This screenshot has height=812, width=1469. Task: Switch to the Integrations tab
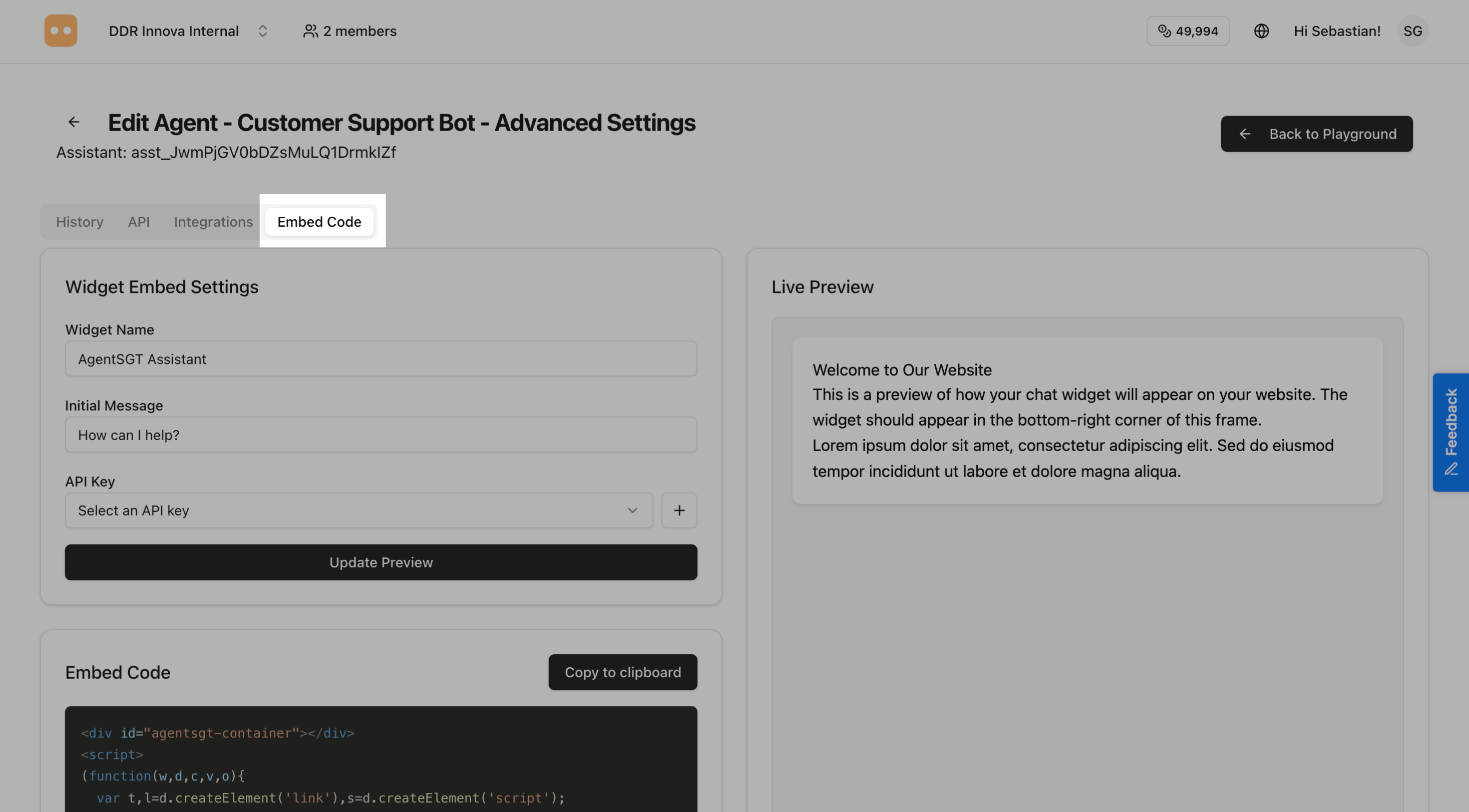(213, 222)
